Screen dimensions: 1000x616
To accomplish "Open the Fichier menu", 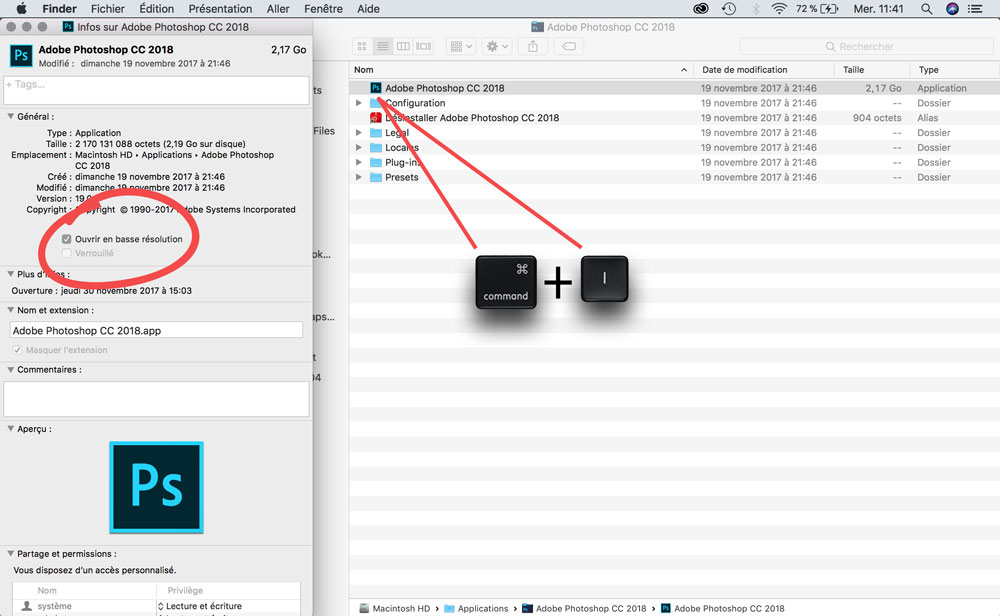I will (108, 9).
